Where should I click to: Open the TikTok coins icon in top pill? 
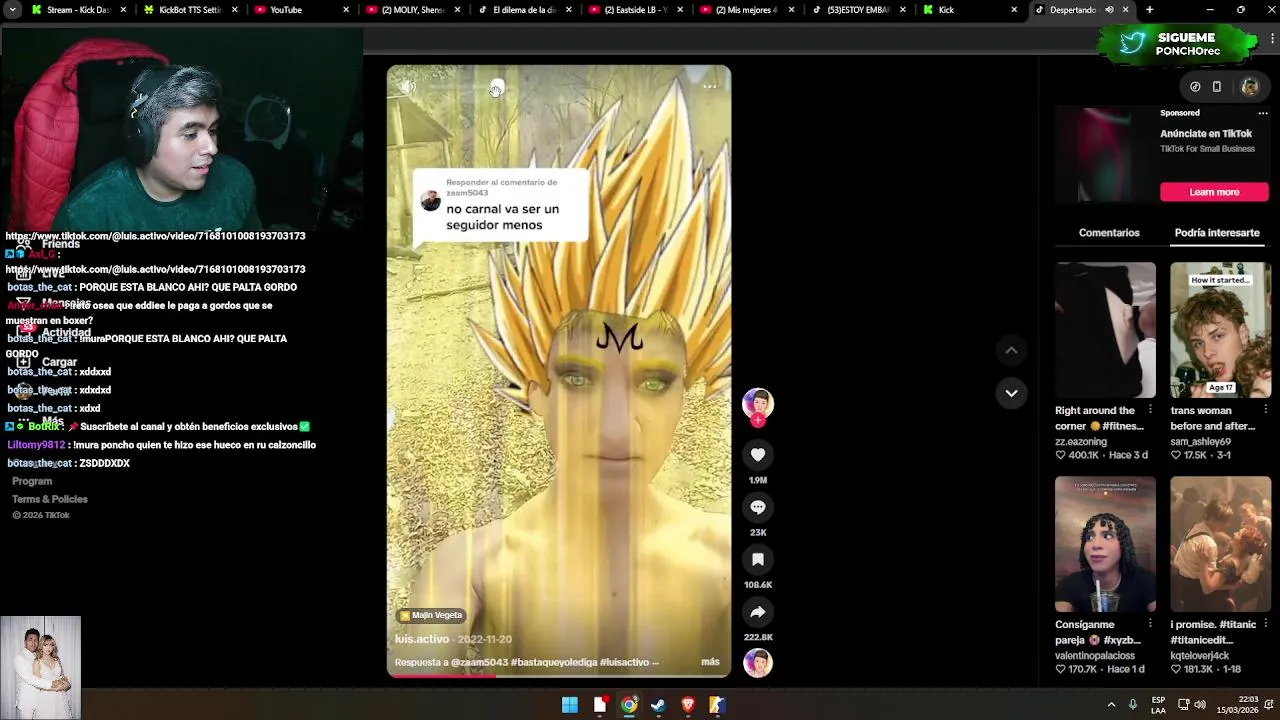[x=1195, y=87]
